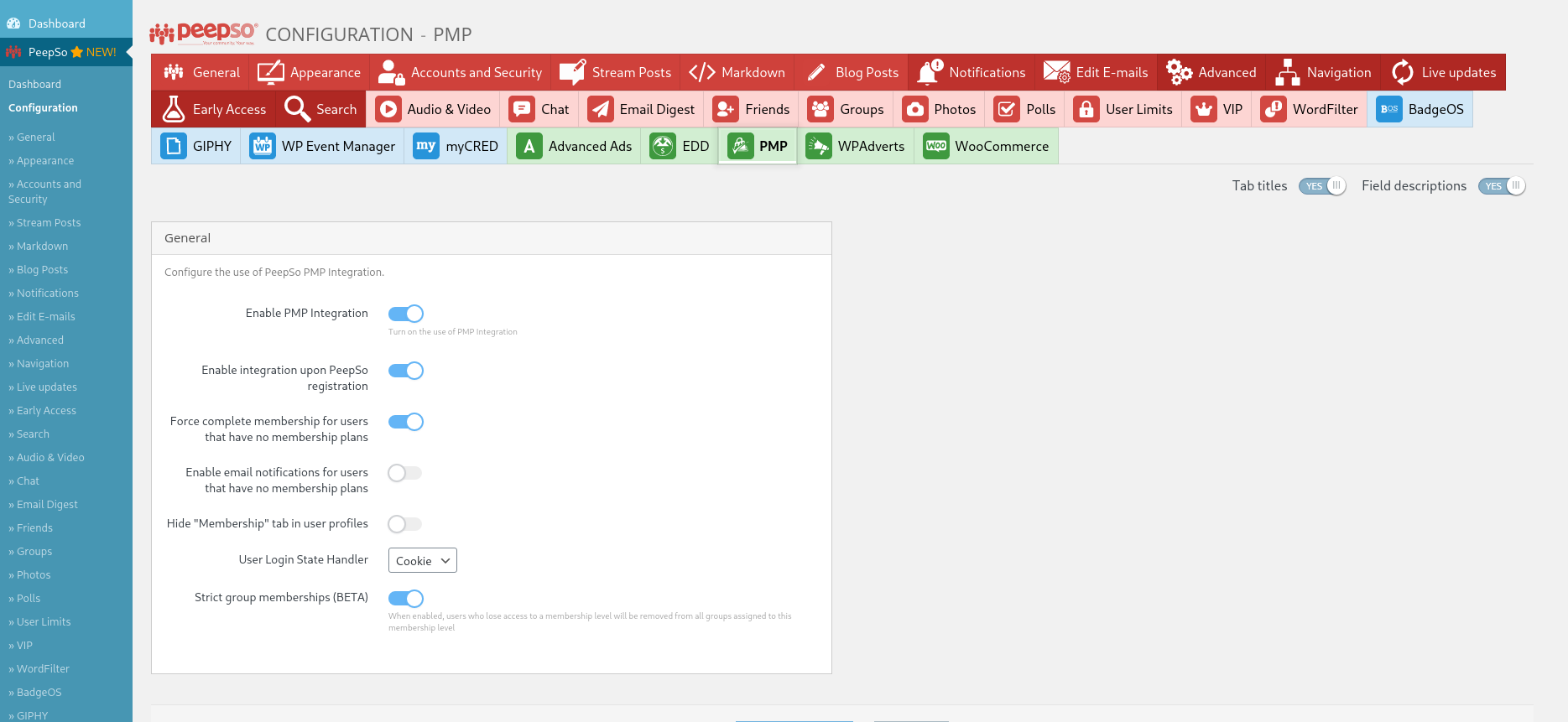The image size is (1568, 722).
Task: Click the Markdown code brackets icon
Action: coord(701,72)
